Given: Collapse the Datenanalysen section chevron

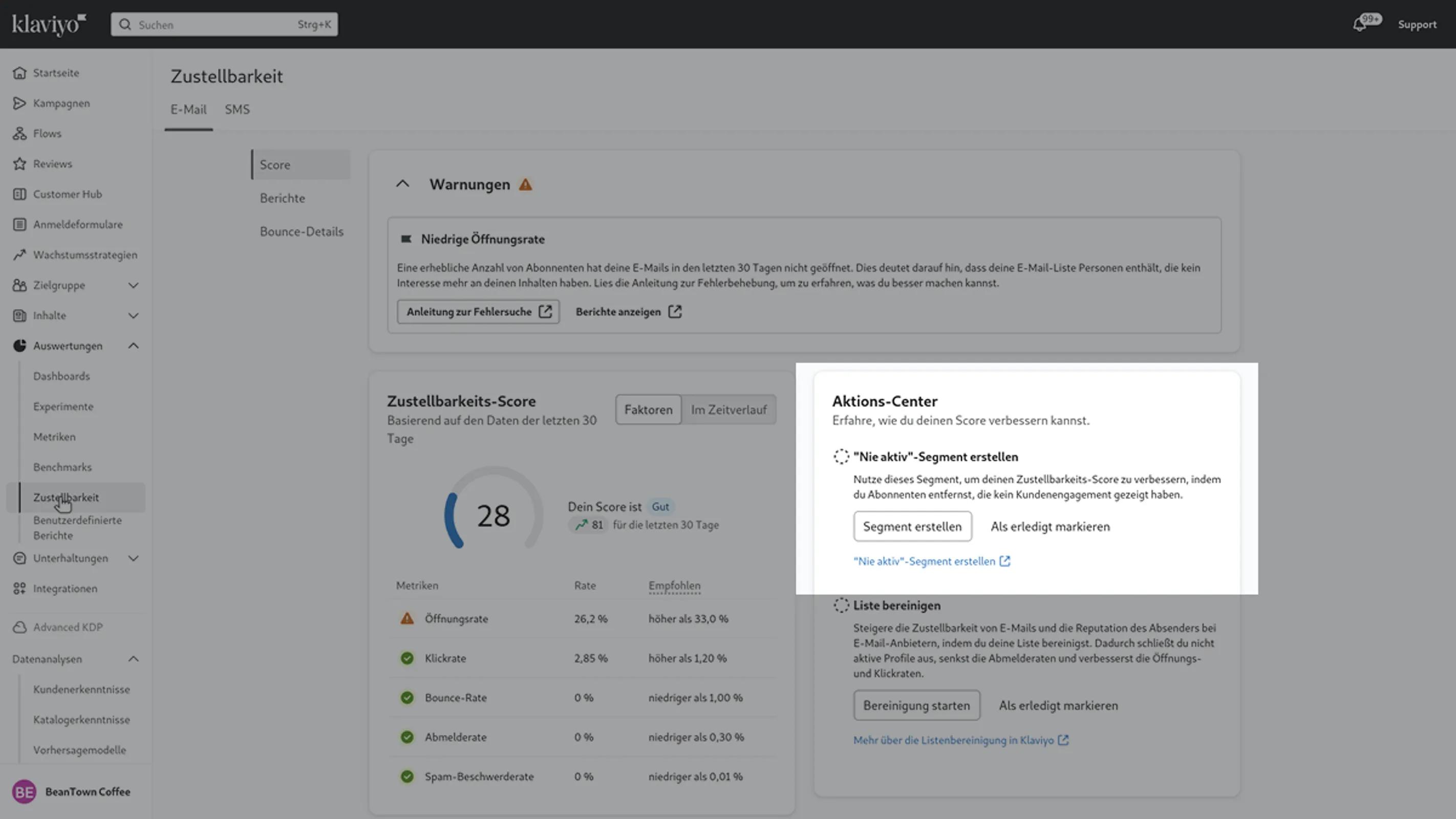Looking at the screenshot, I should (134, 659).
